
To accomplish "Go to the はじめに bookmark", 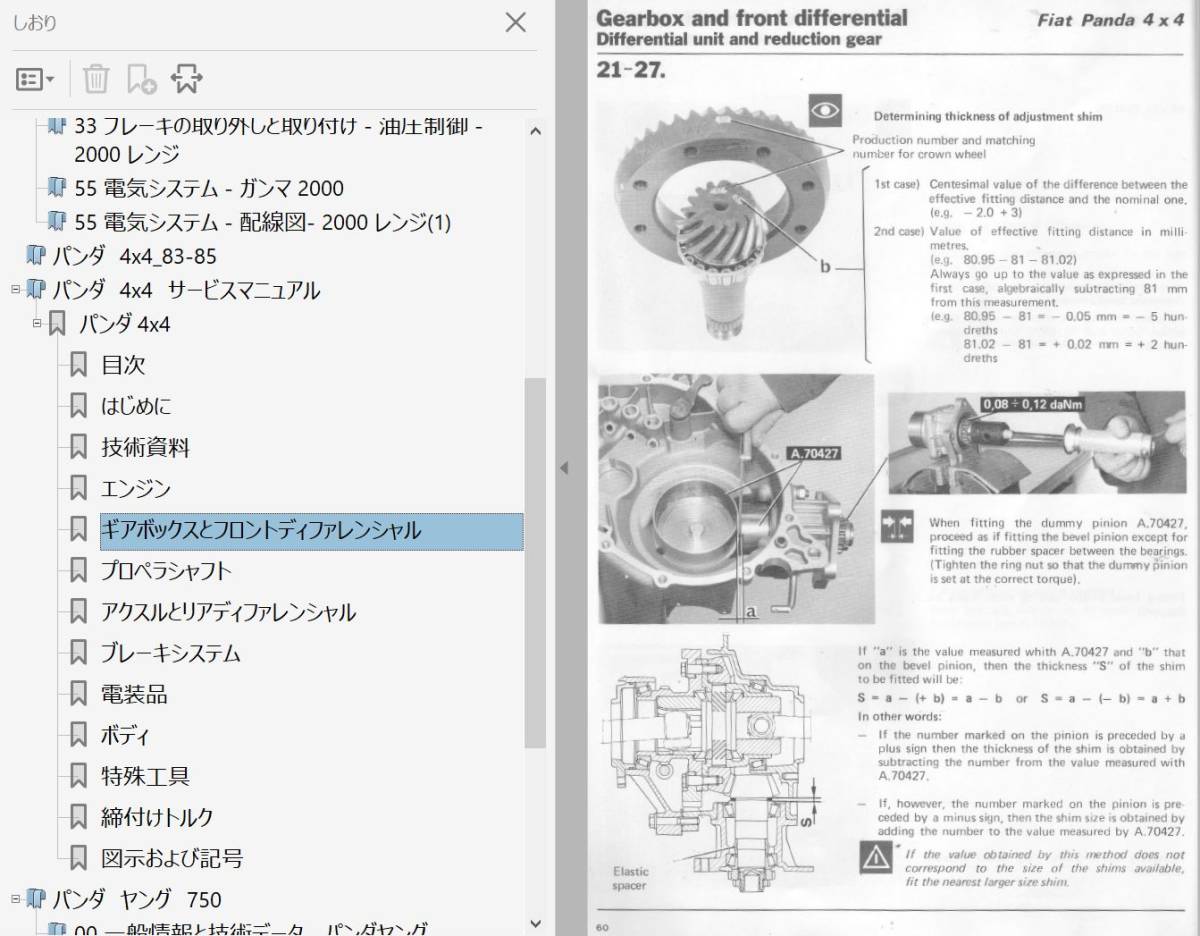I will (136, 406).
